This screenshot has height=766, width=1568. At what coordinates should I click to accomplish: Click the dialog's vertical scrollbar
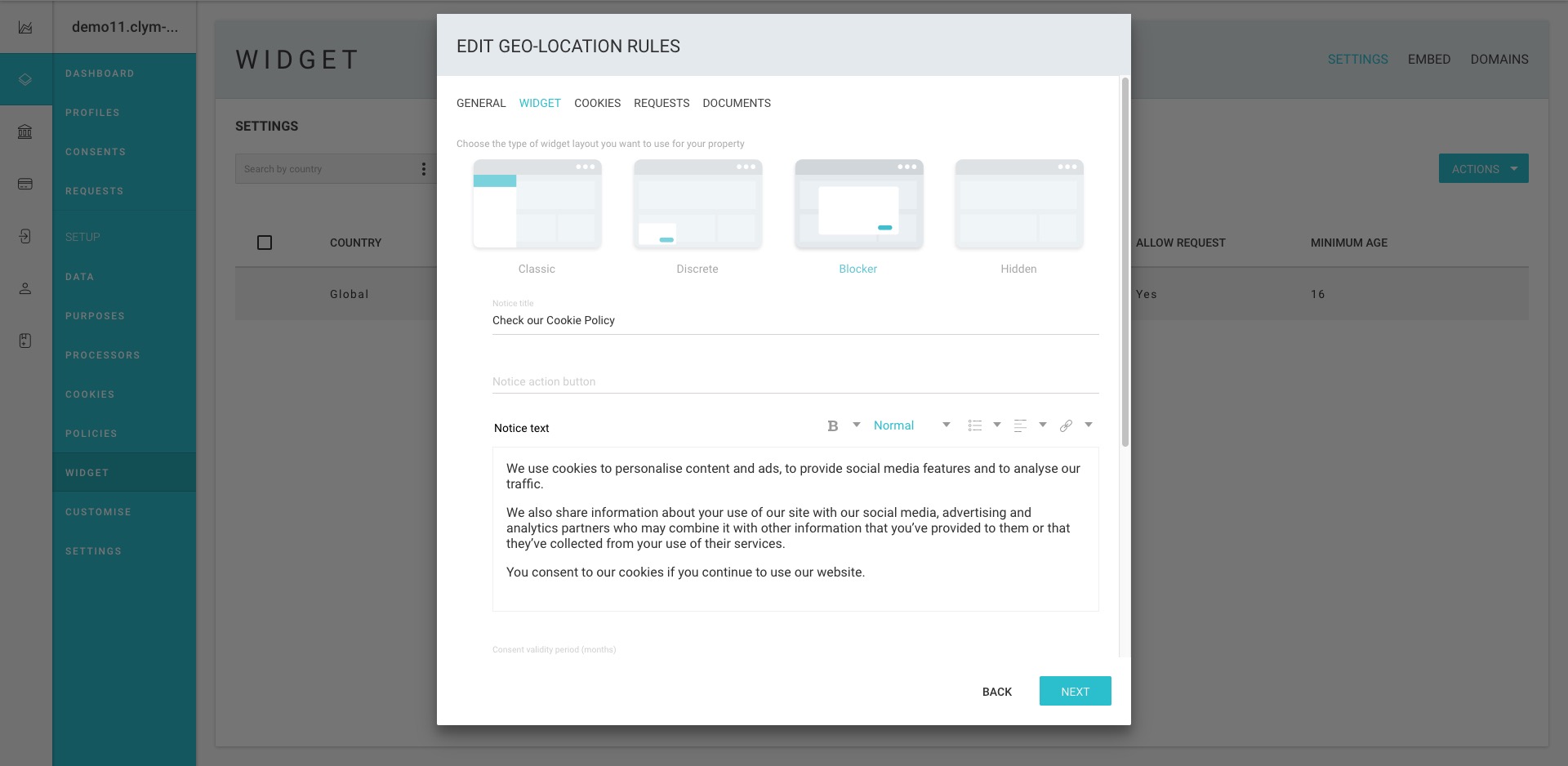pyautogui.click(x=1125, y=261)
